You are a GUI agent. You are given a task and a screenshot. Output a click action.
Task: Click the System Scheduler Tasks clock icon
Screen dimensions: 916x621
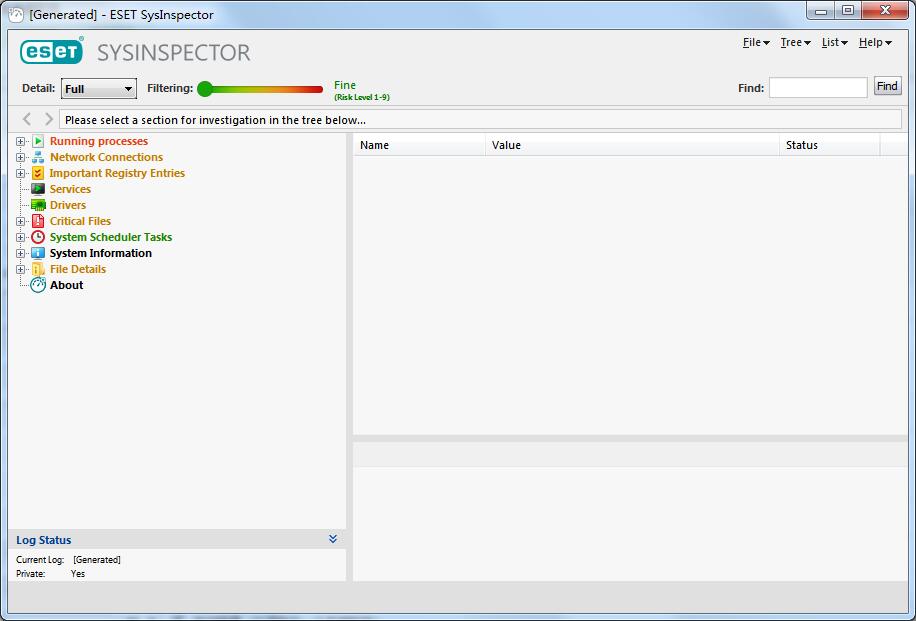pyautogui.click(x=38, y=237)
